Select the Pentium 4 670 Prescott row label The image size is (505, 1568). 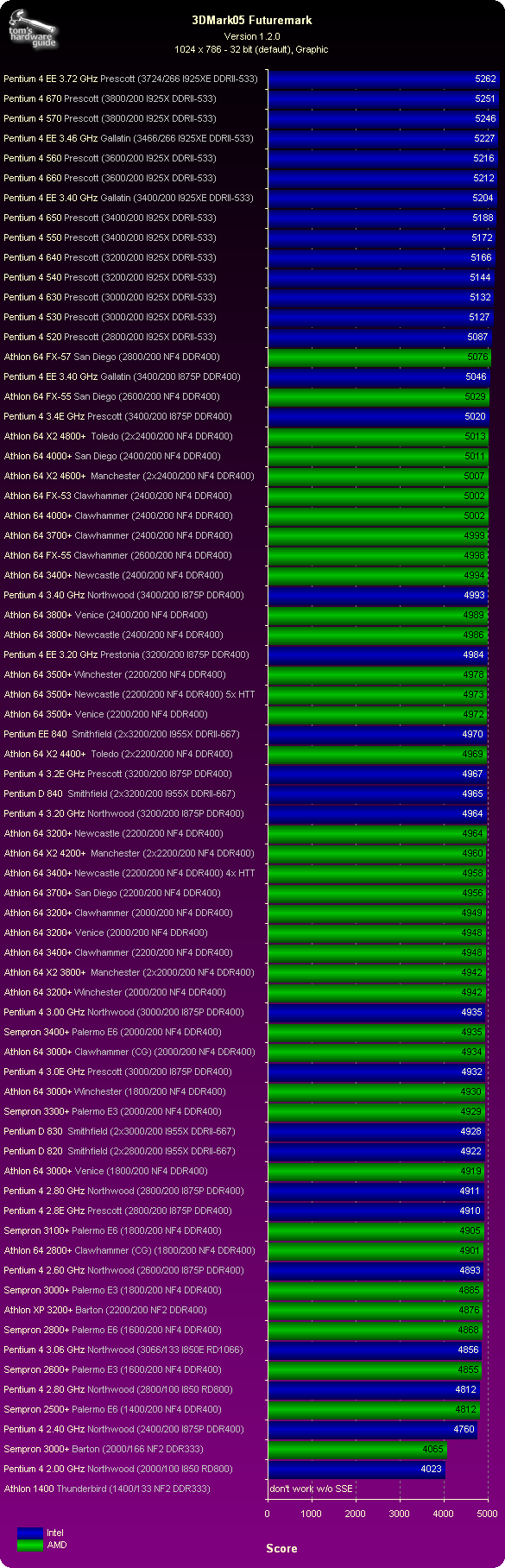(x=110, y=98)
